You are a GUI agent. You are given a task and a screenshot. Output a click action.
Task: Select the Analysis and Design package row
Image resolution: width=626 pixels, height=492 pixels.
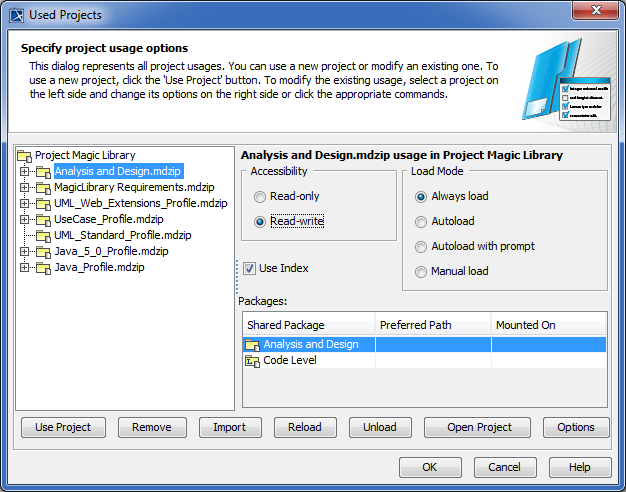click(x=424, y=344)
